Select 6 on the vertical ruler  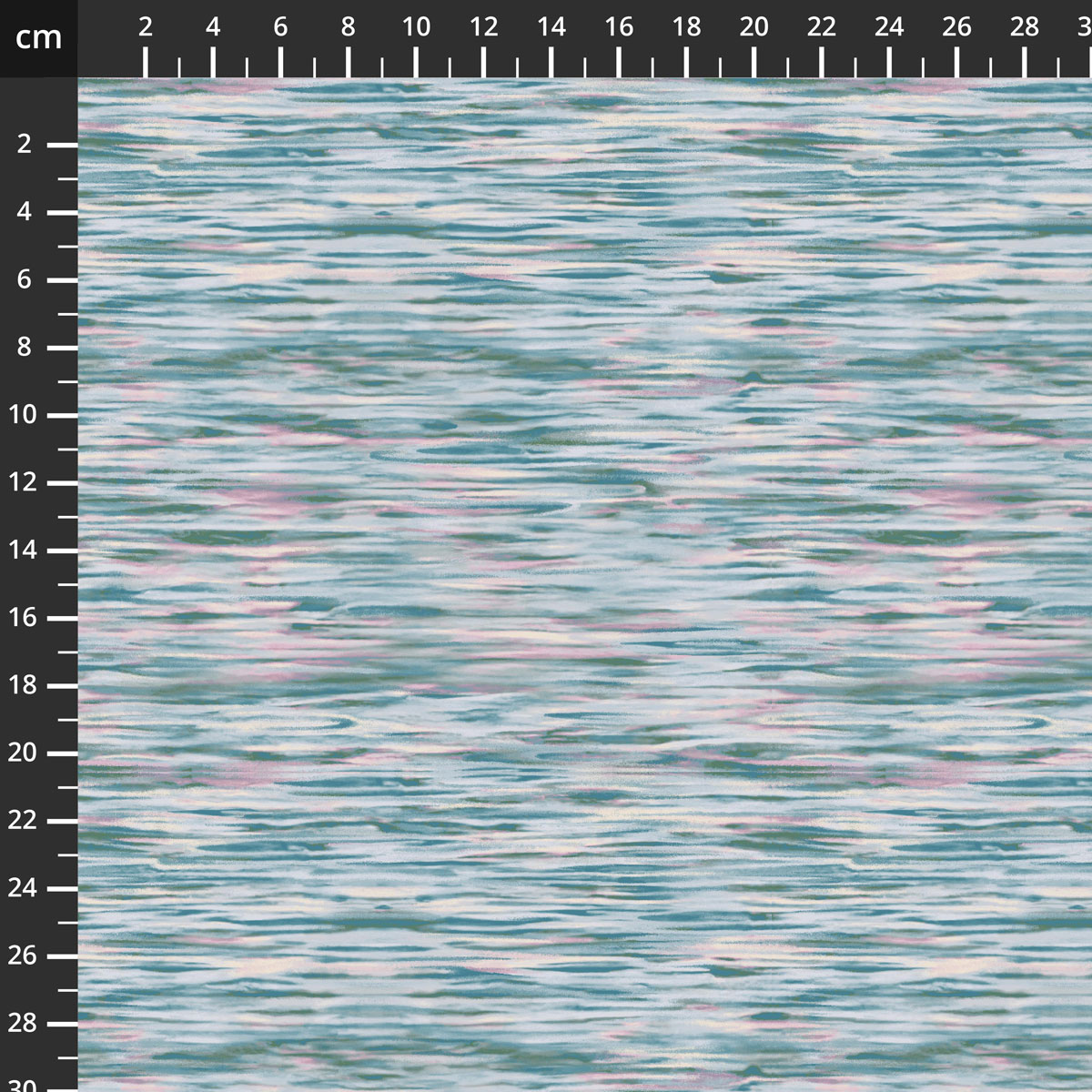[x=25, y=280]
